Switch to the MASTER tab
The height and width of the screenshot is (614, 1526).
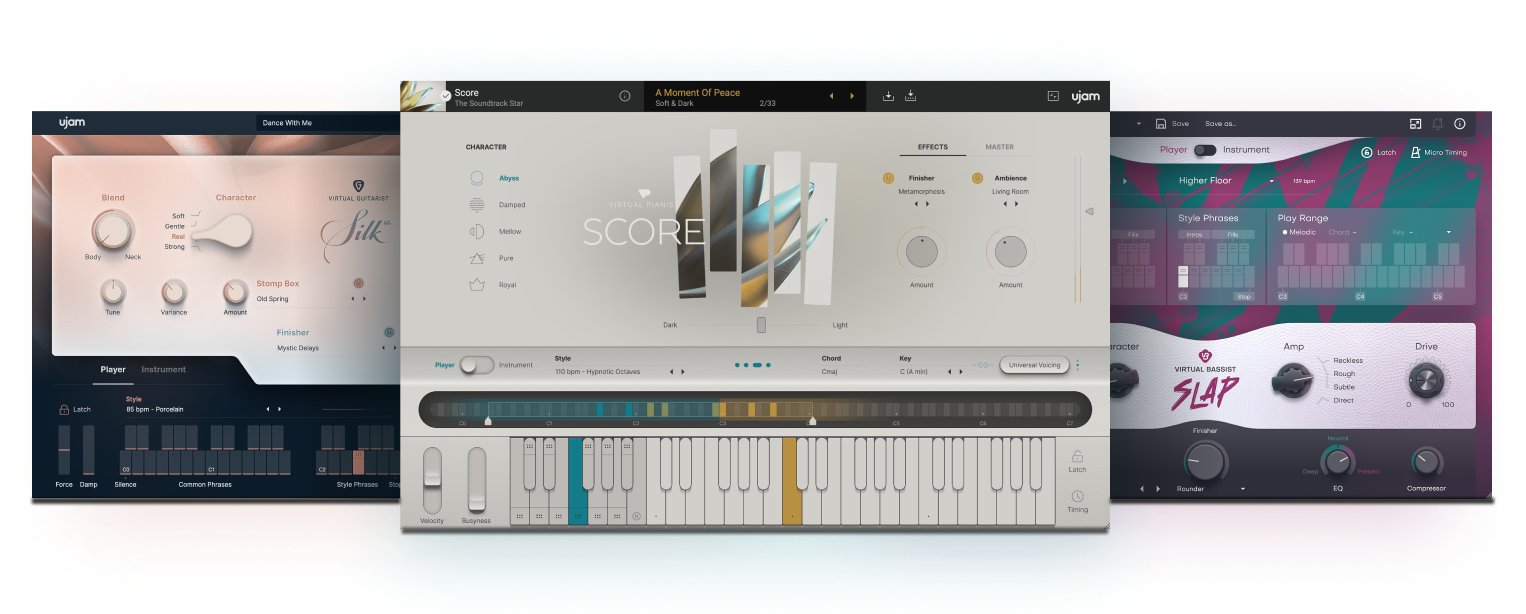(999, 147)
